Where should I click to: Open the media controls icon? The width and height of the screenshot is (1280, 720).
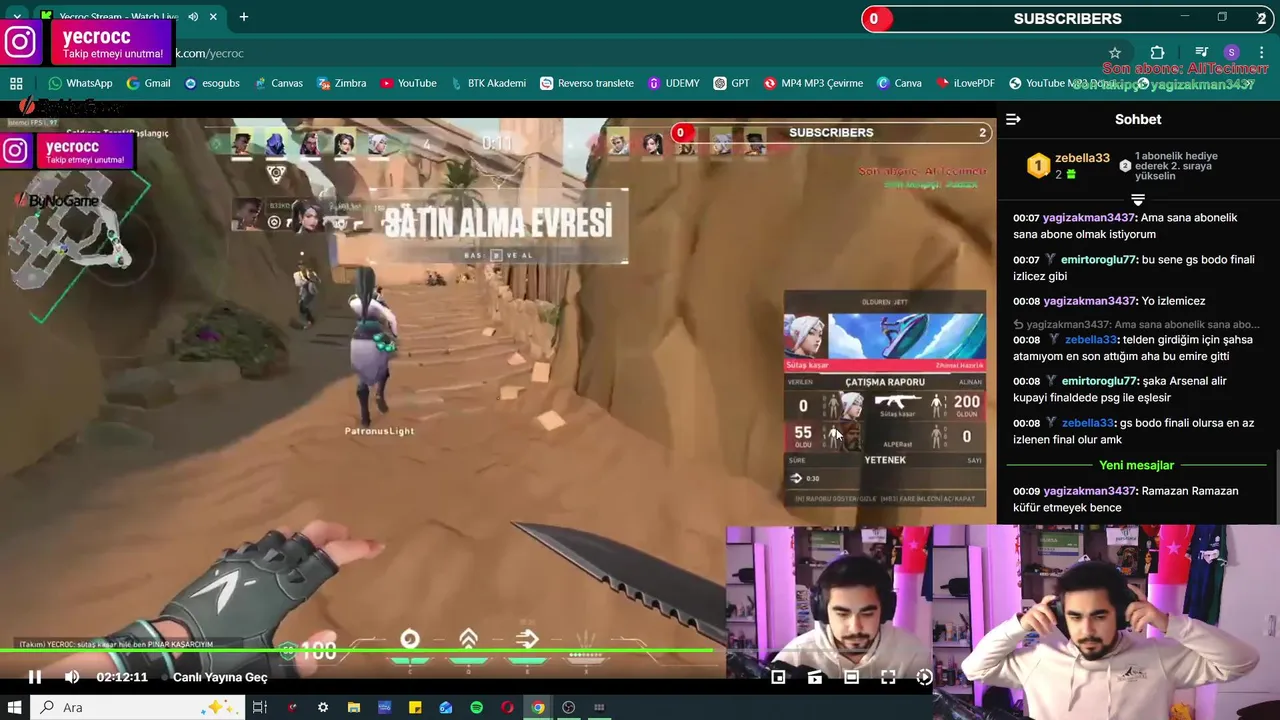[x=1202, y=53]
